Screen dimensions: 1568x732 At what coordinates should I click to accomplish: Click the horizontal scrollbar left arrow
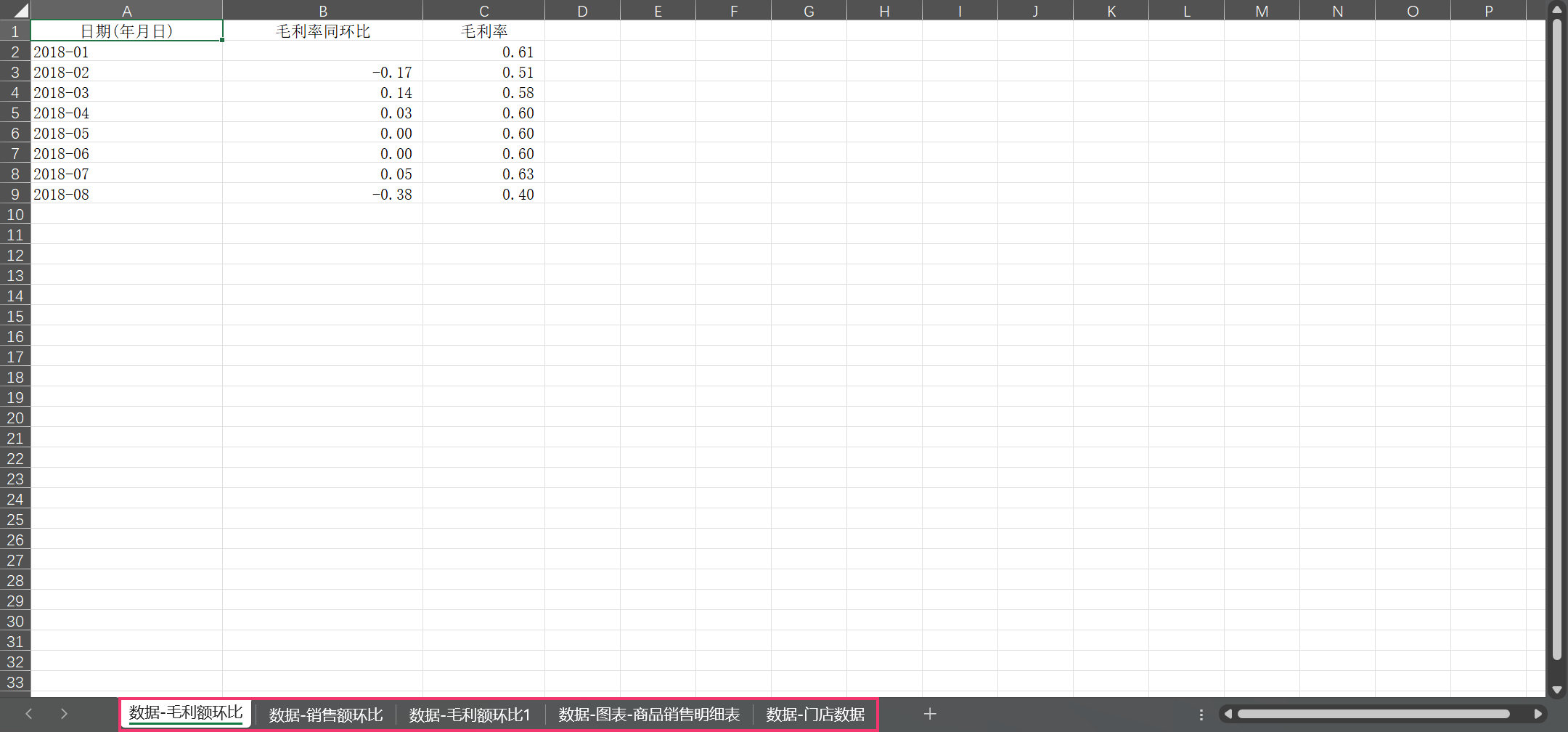pos(1228,714)
